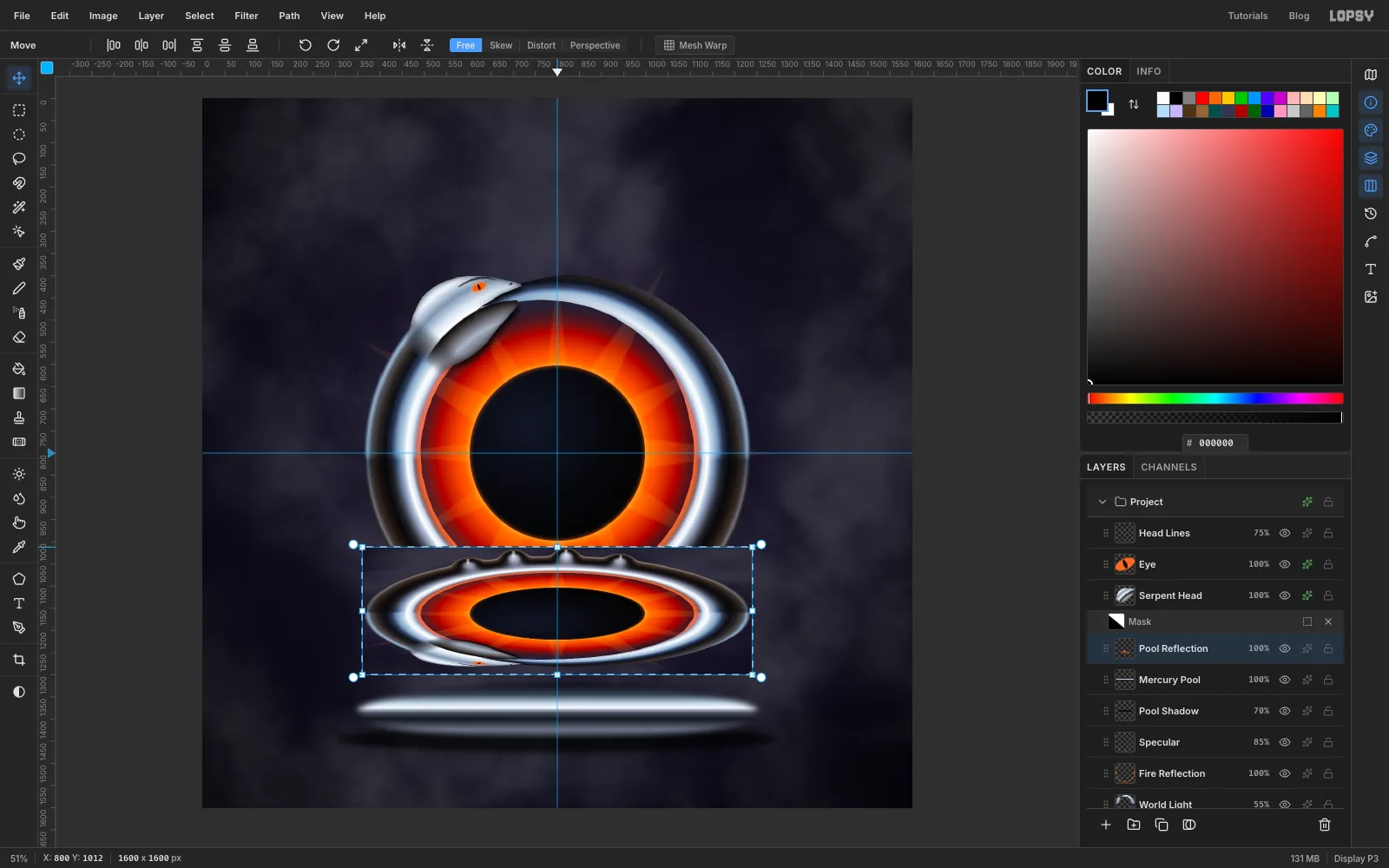Open the File menu

(x=22, y=16)
